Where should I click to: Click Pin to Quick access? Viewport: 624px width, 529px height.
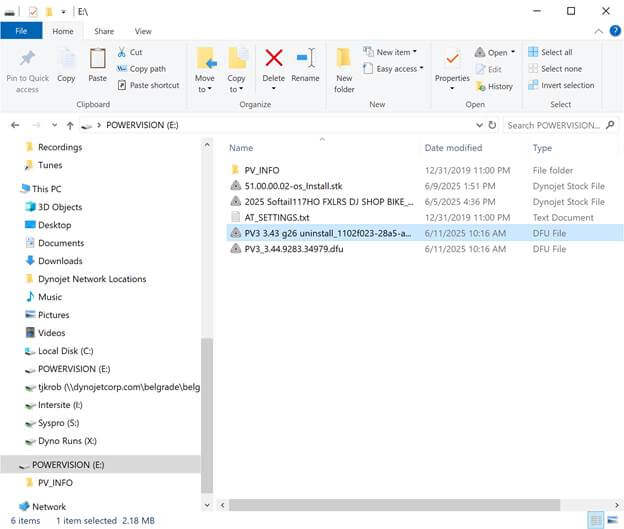(x=27, y=71)
